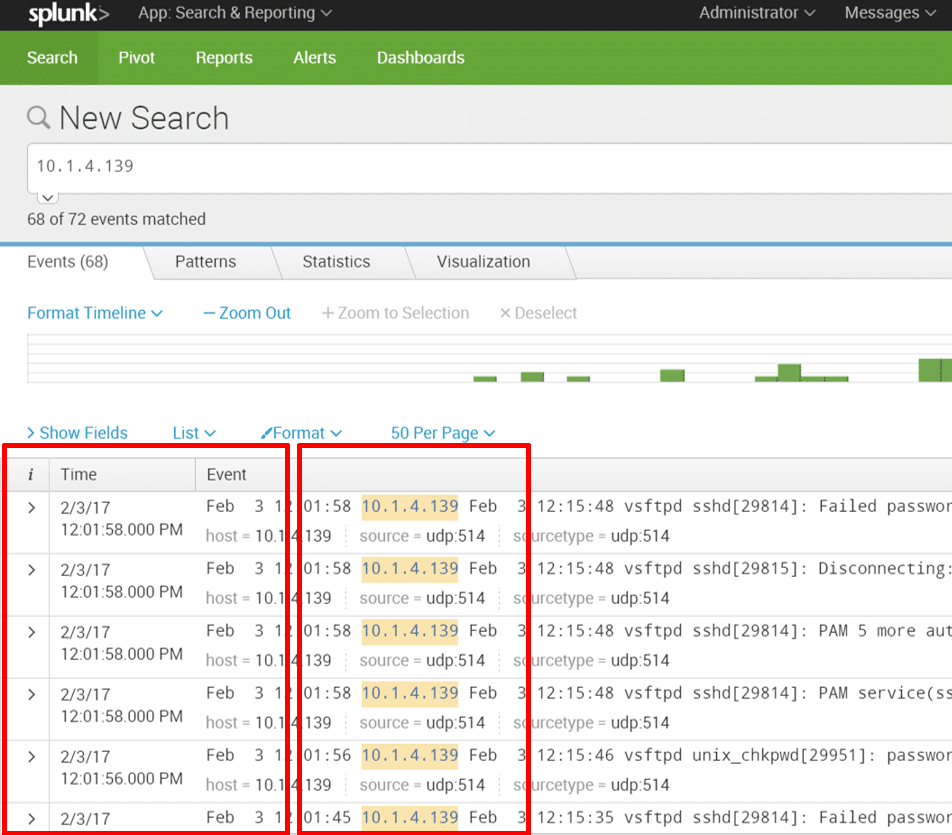Expand the search bar with the chevron below it
The width and height of the screenshot is (952, 835).
(47, 198)
